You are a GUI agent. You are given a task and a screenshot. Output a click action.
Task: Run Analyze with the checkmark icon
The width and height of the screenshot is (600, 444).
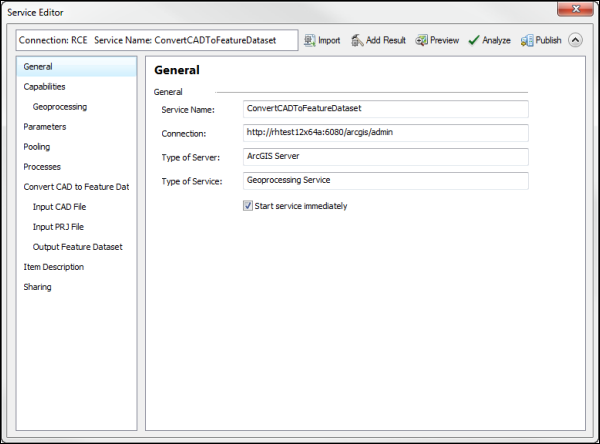[x=475, y=41]
